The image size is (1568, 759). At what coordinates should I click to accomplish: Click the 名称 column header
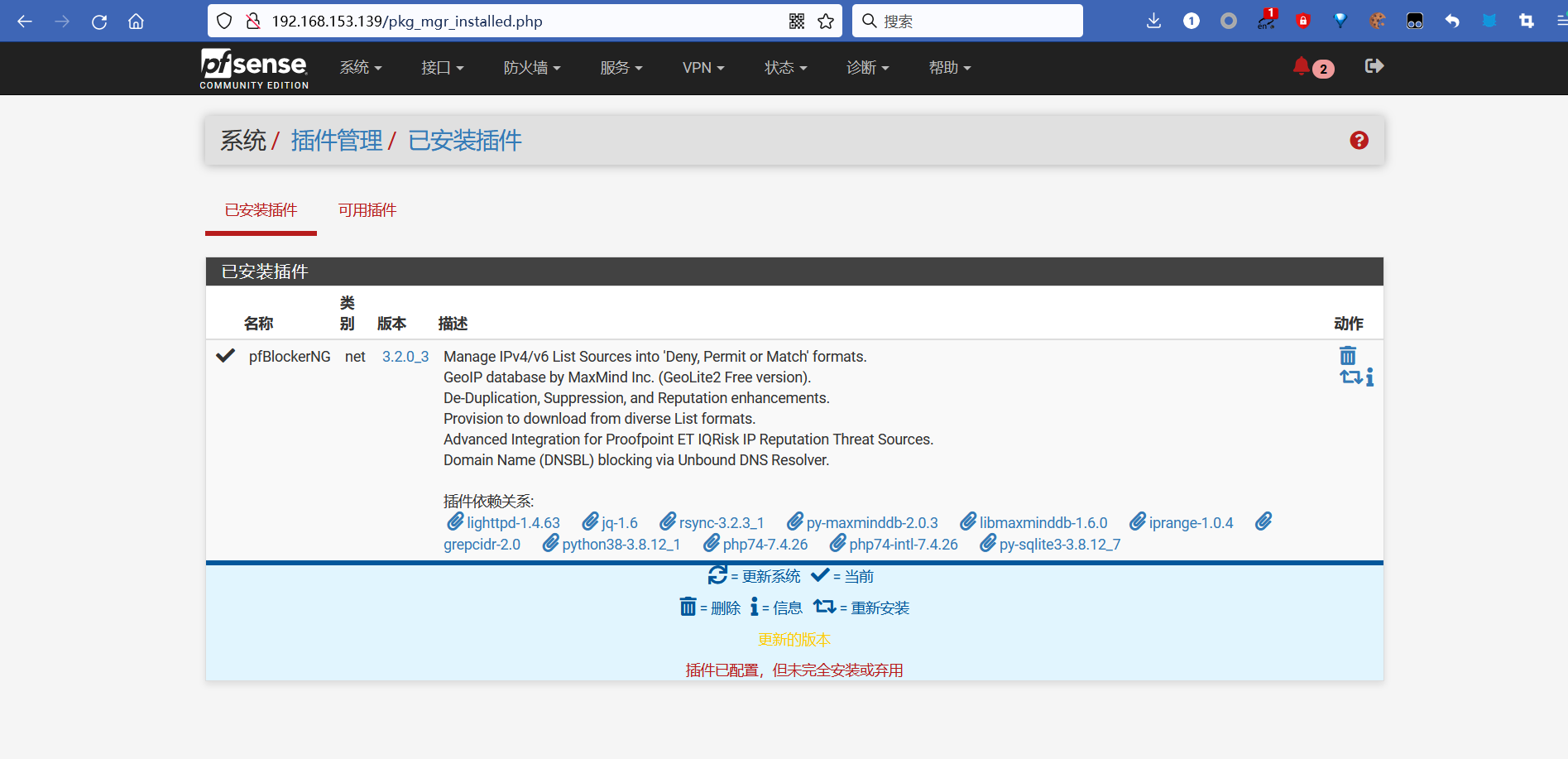coord(258,324)
